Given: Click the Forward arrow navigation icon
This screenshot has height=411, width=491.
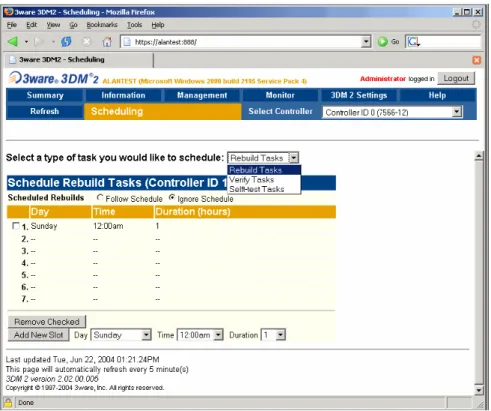Looking at the screenshot, I should (39, 42).
